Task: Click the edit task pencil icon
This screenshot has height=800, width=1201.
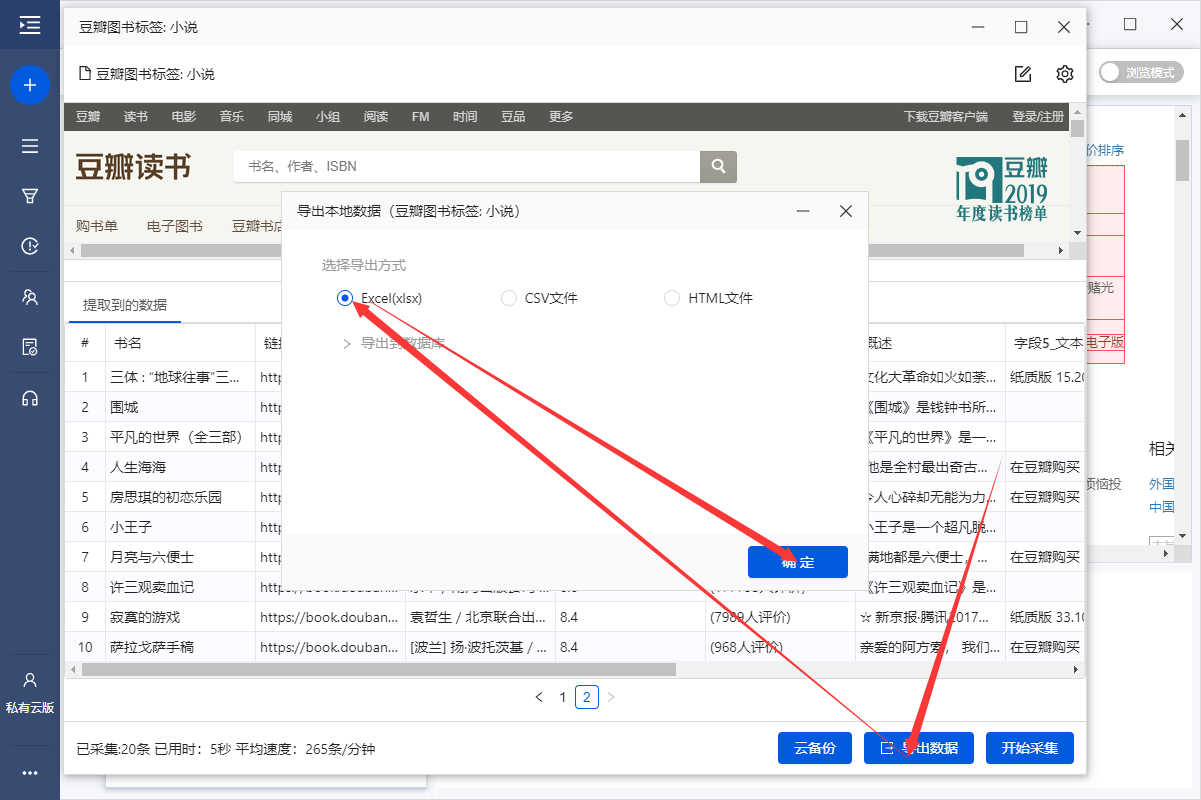Action: (1023, 74)
